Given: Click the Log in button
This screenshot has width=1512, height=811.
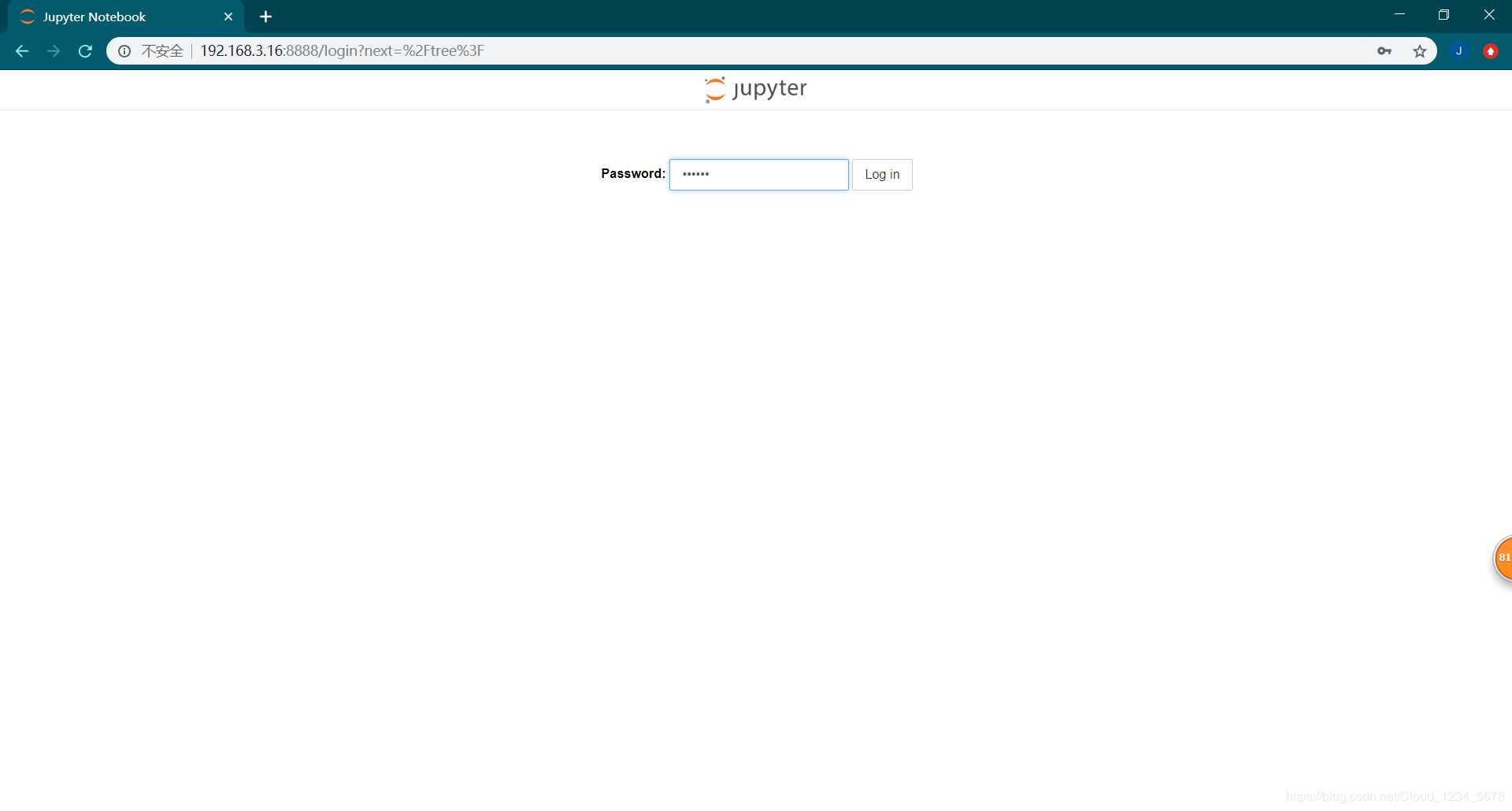Looking at the screenshot, I should (882, 175).
